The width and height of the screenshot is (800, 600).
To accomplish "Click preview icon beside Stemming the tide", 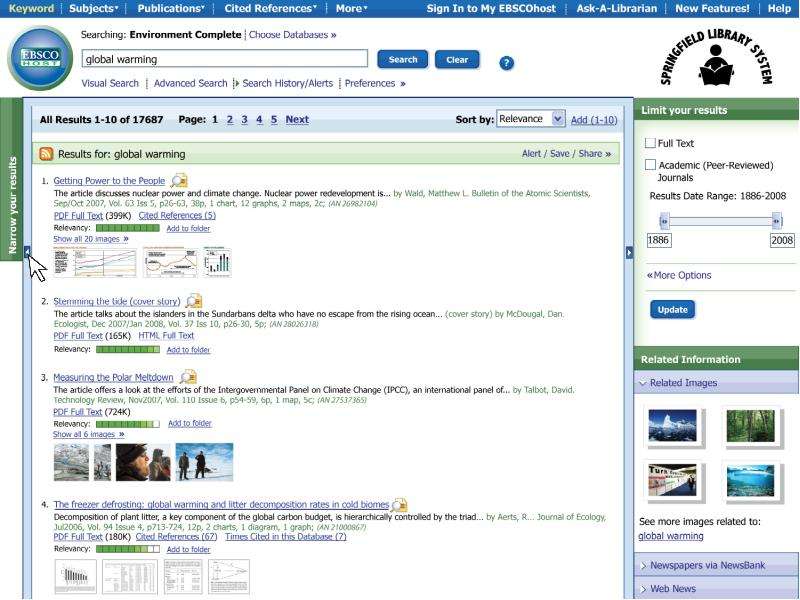I will tap(194, 301).
